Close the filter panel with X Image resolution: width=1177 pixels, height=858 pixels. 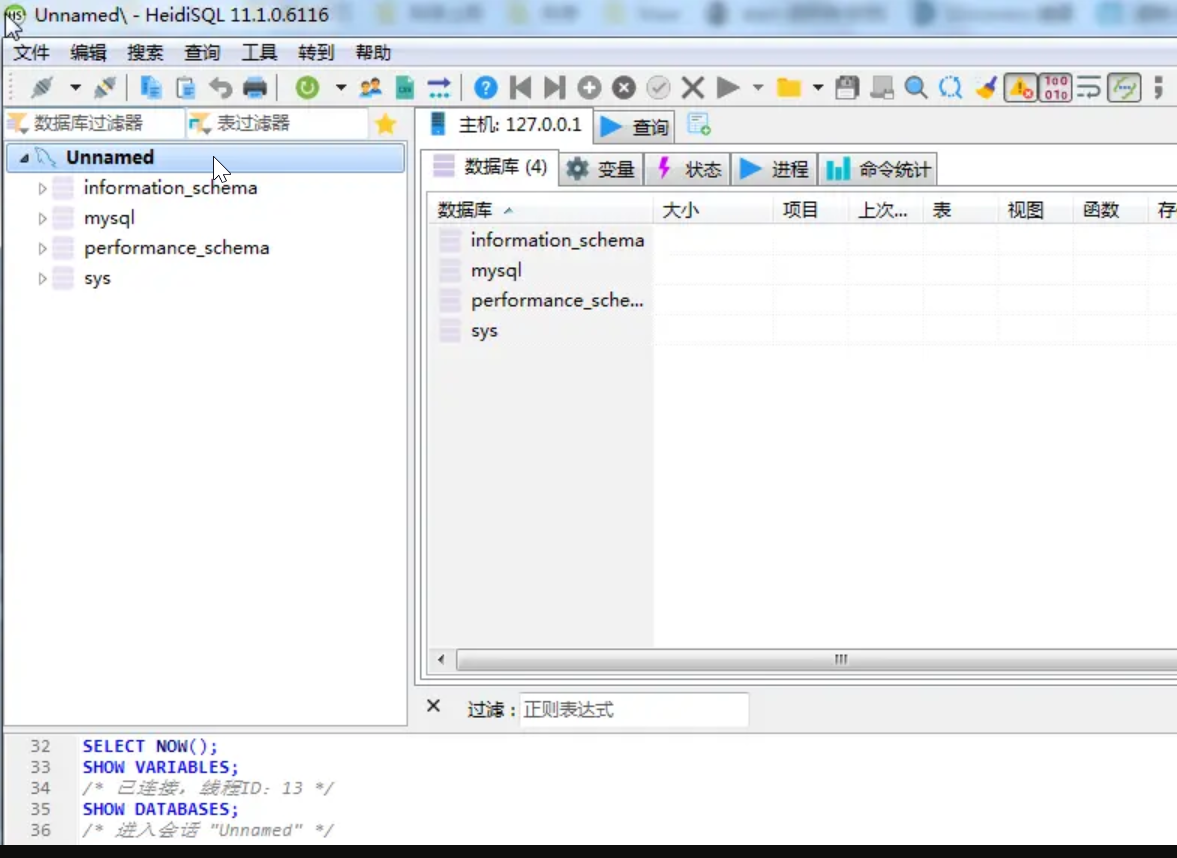[x=433, y=706]
